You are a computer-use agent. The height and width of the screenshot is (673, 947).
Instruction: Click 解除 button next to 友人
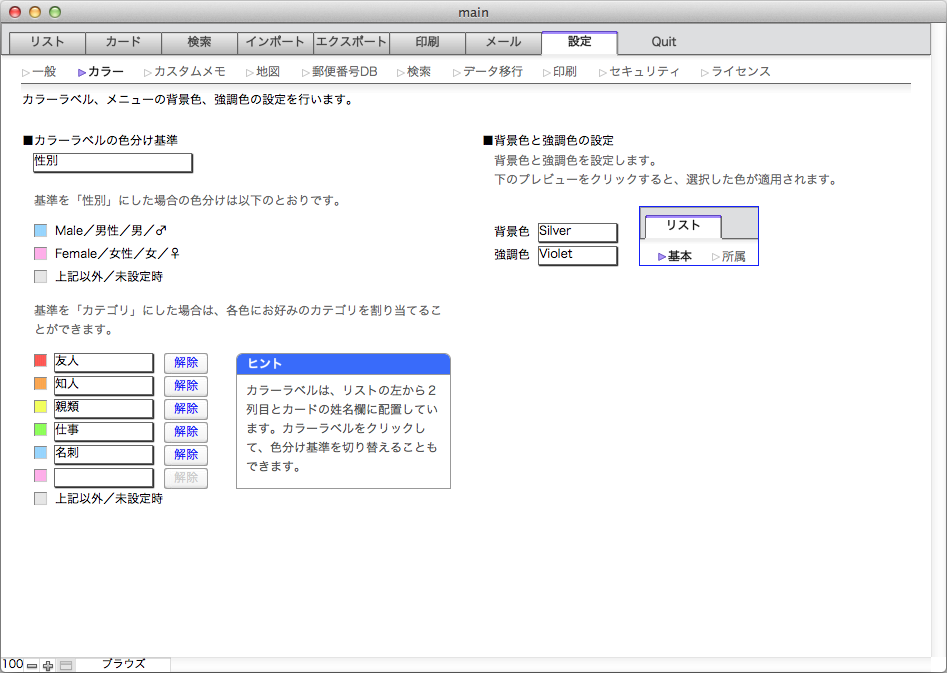186,363
